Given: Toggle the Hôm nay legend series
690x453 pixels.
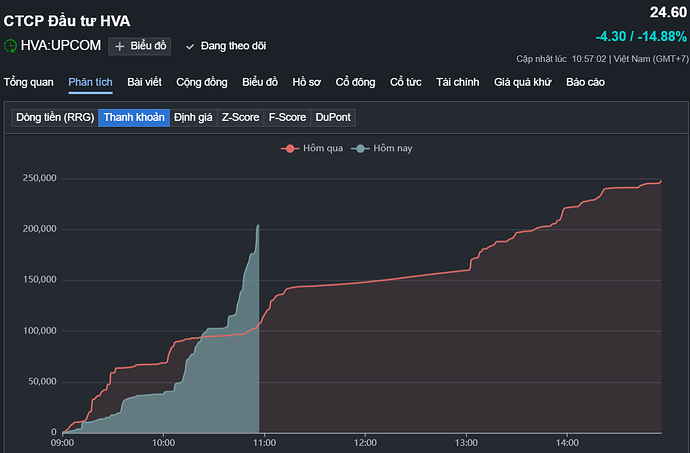Looking at the screenshot, I should (387, 148).
